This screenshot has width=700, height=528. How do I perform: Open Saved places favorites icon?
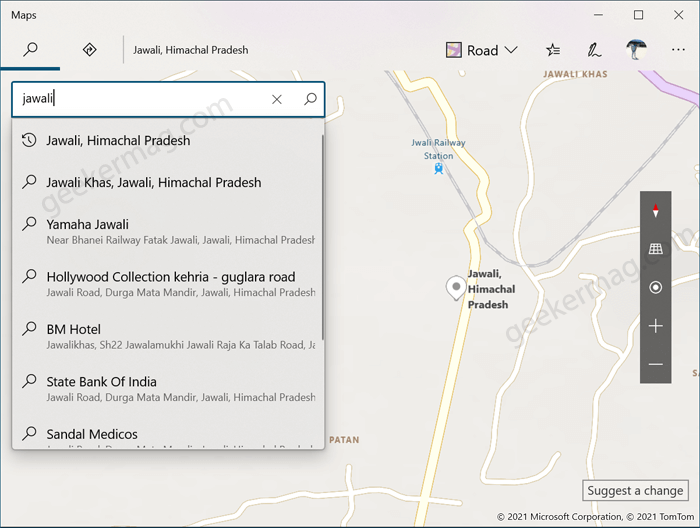click(553, 50)
